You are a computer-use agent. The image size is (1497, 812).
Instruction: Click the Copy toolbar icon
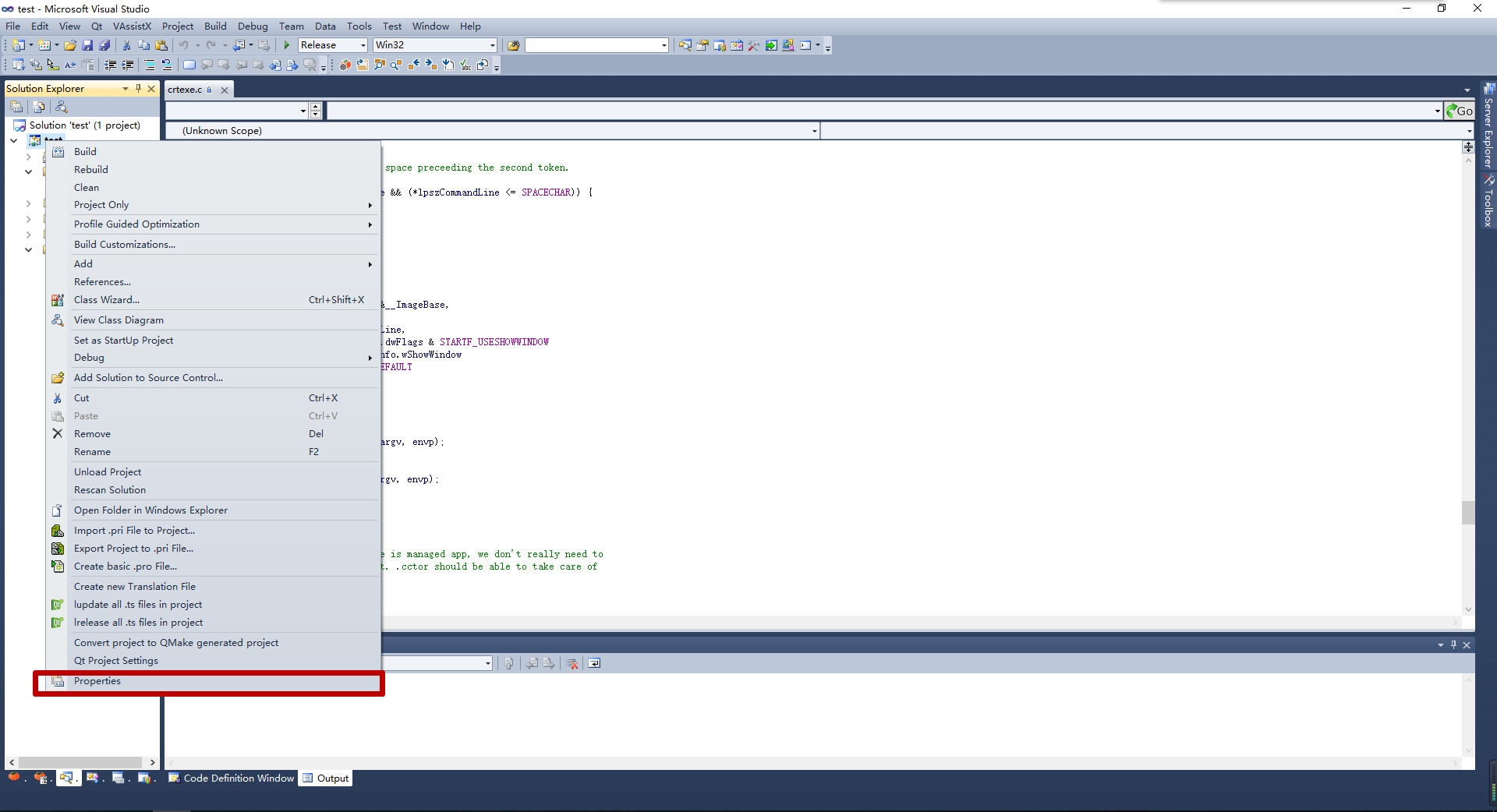[144, 45]
